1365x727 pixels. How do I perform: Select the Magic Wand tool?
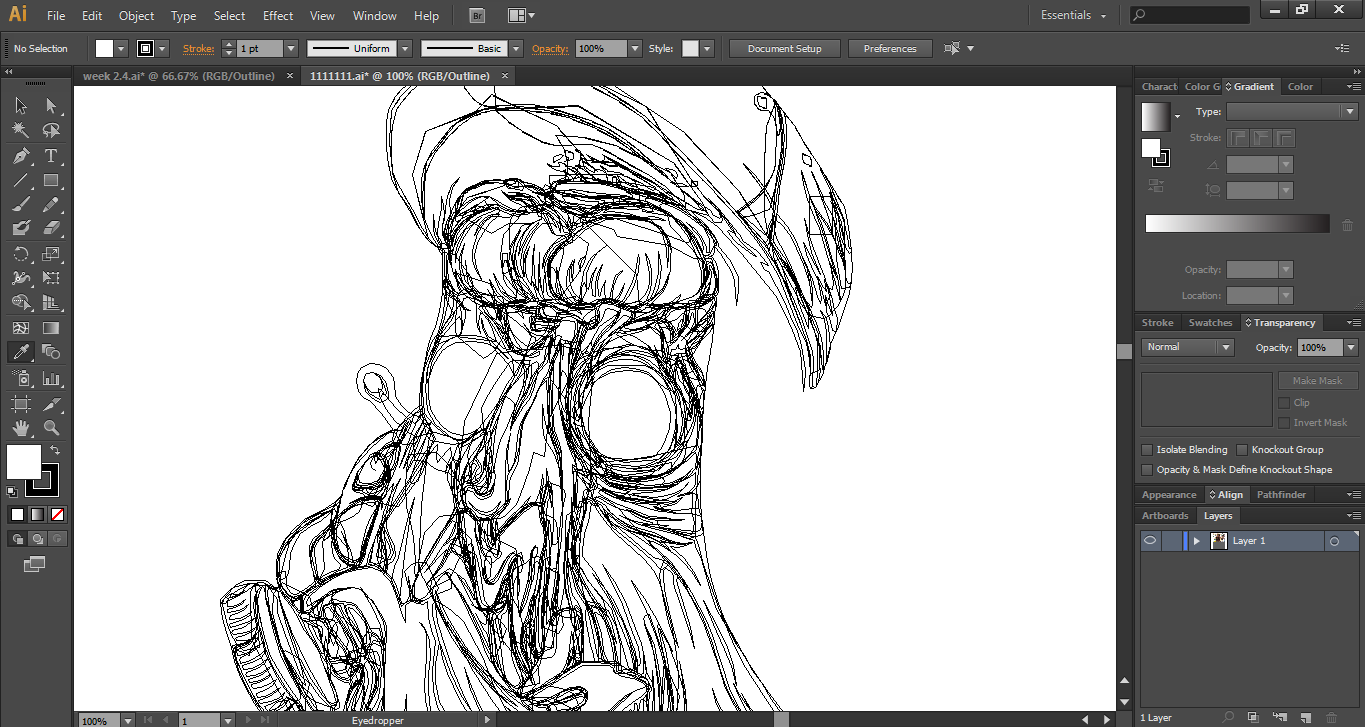21,131
